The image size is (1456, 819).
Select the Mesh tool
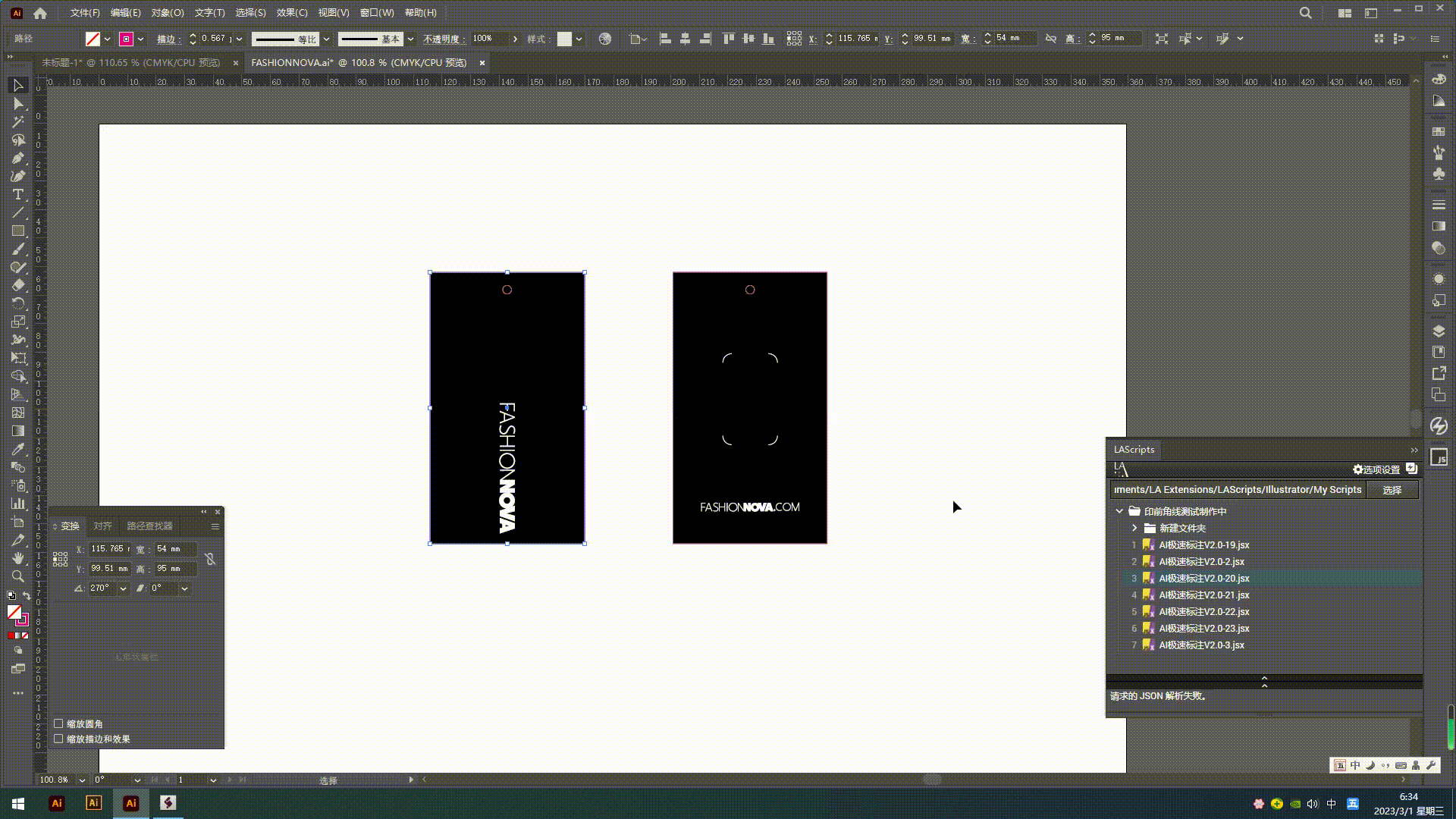[x=18, y=413]
